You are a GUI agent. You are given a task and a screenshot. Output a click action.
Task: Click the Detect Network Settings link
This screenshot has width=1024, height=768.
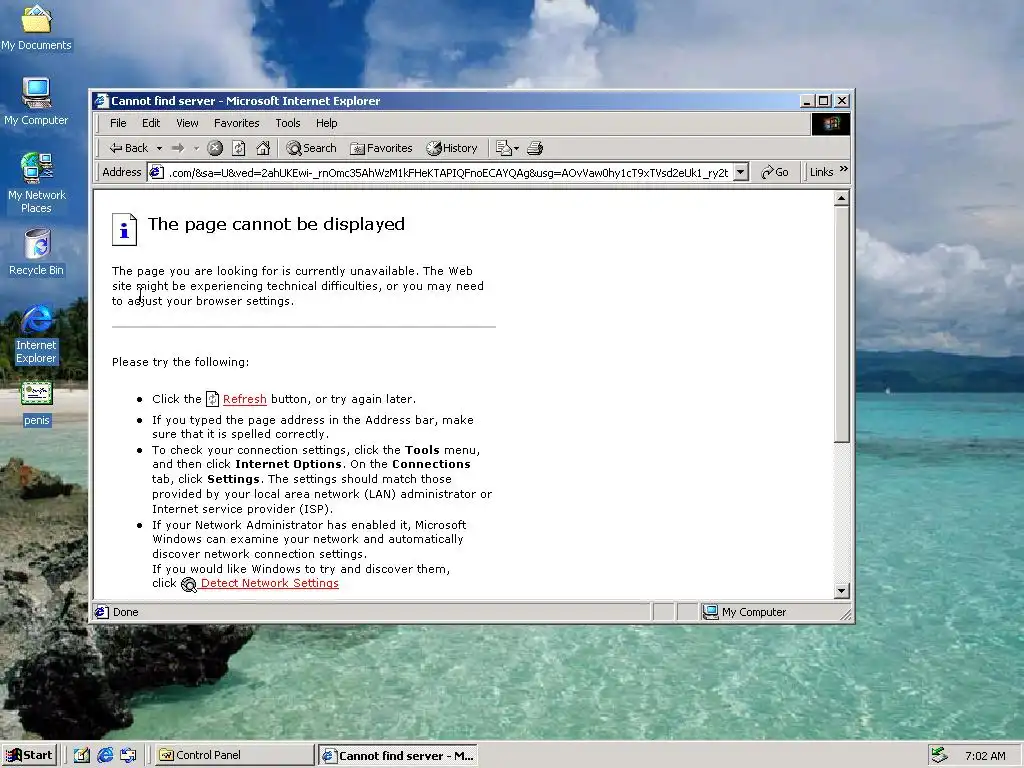[270, 583]
